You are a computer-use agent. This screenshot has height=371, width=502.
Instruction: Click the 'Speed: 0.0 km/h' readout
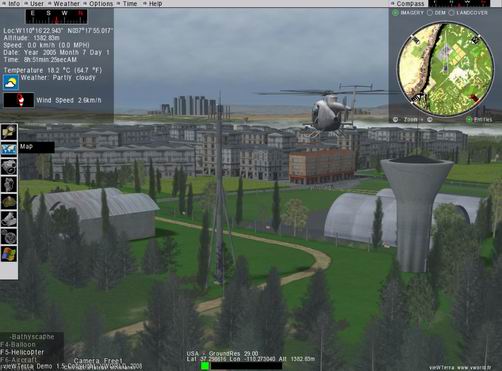[47, 45]
